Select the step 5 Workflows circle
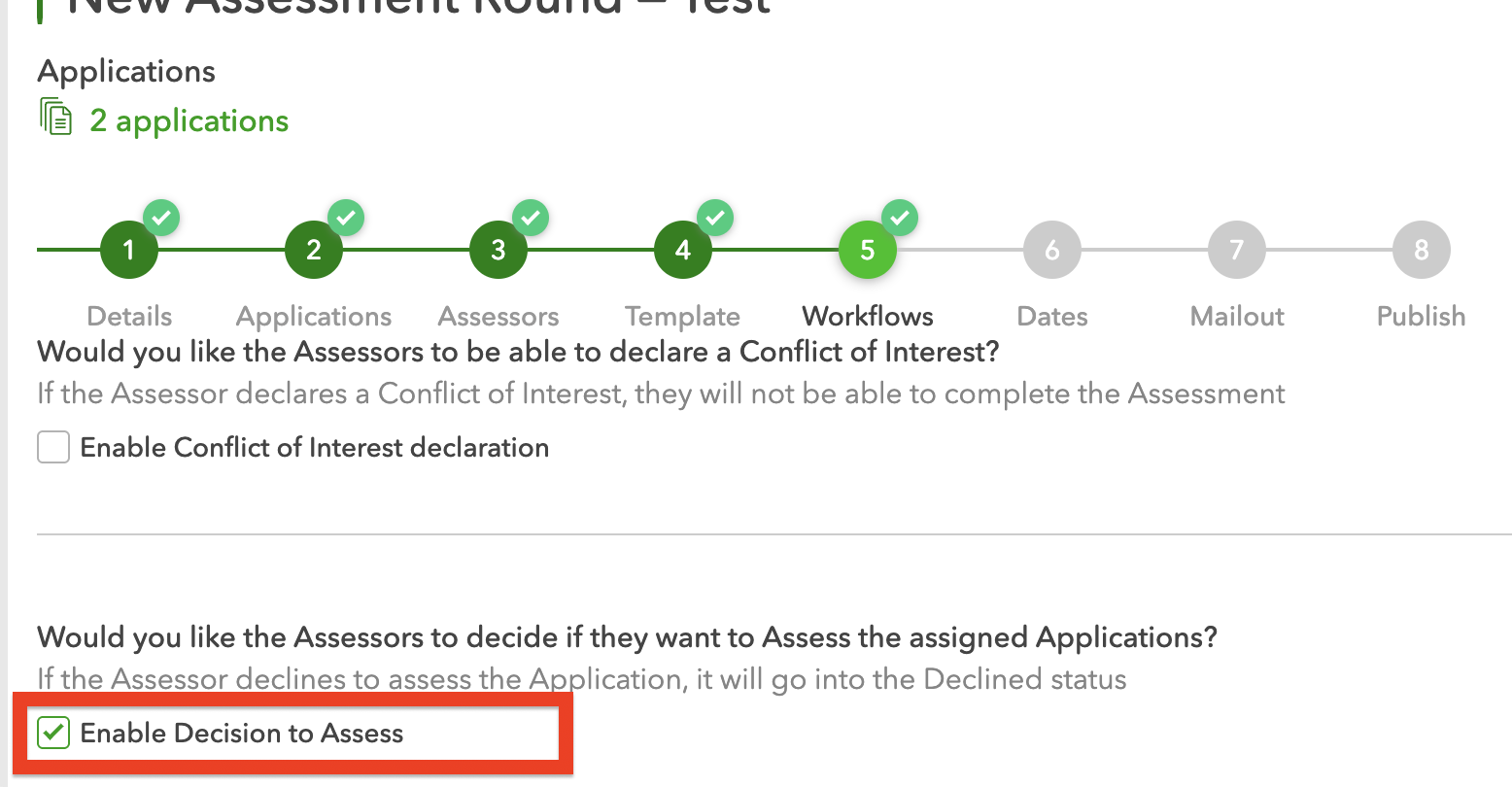1512x787 pixels. pyautogui.click(x=867, y=250)
